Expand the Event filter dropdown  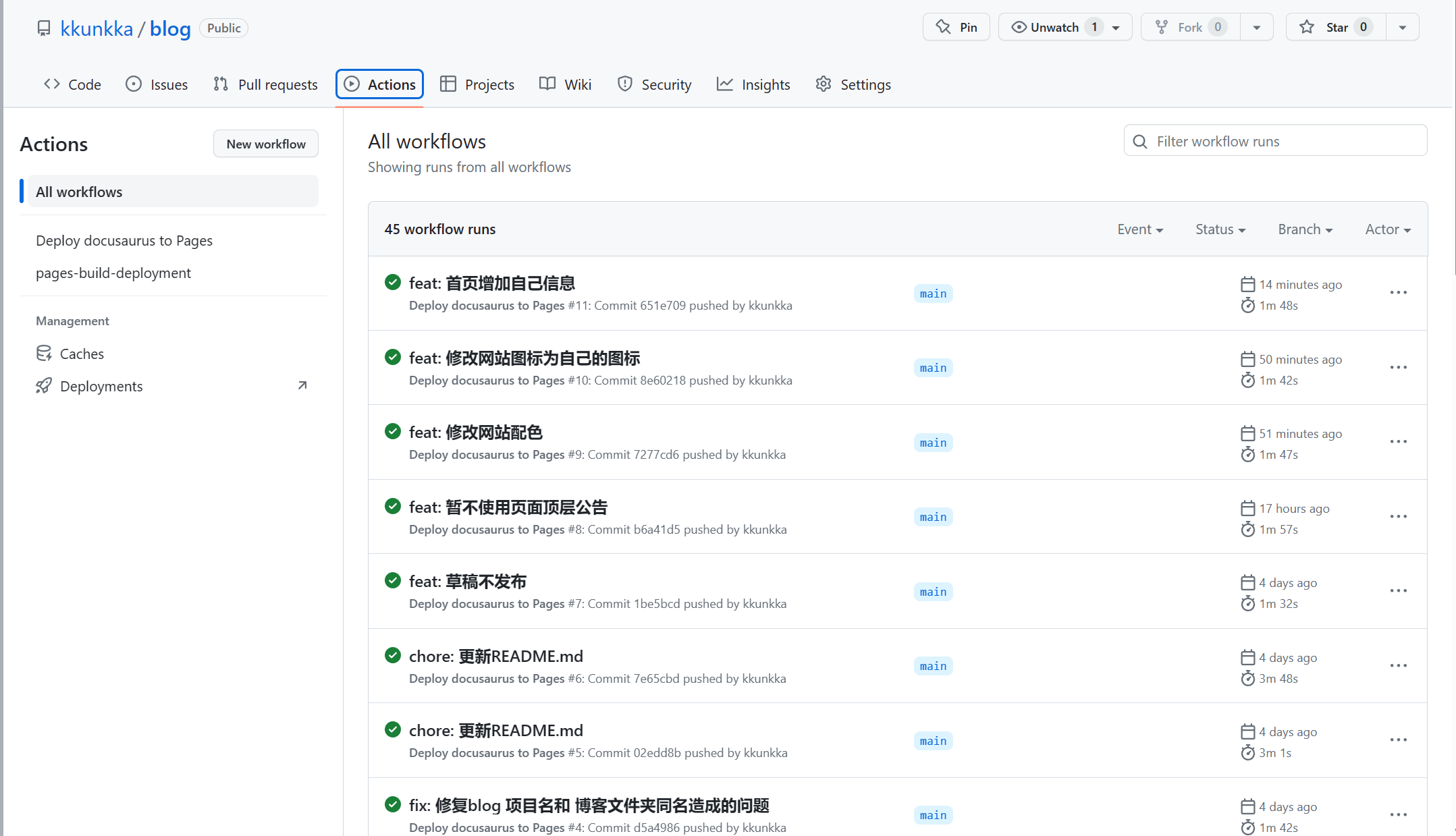[1140, 229]
